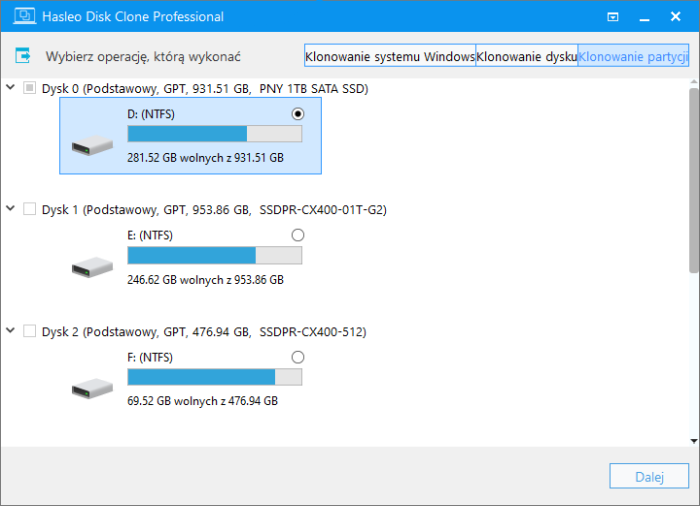Click the D: drive usage bar
The width and height of the screenshot is (700, 506).
click(x=214, y=134)
